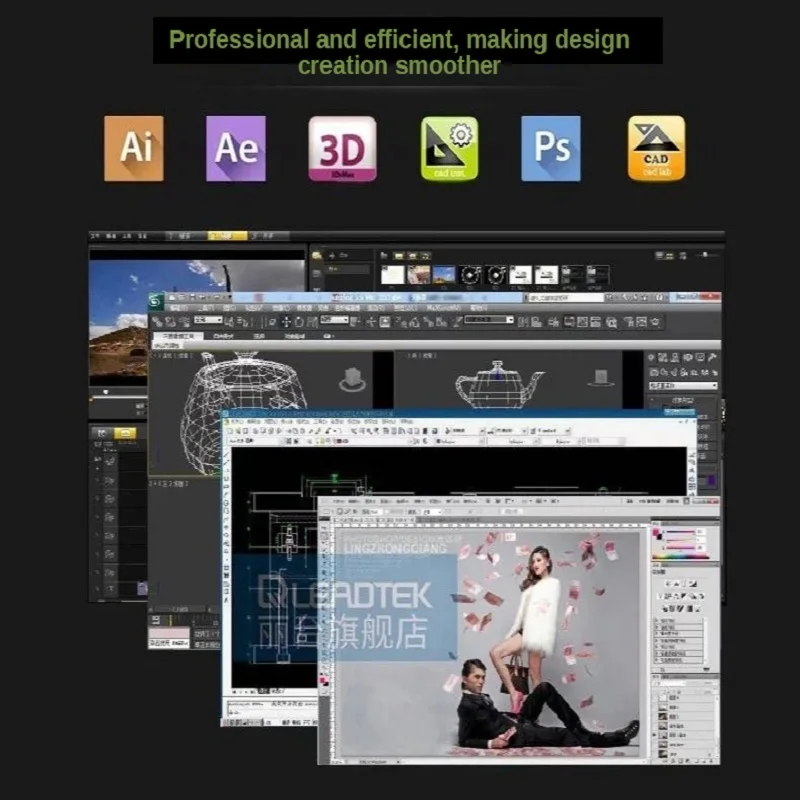Open the blend mode dropdown in Photoshop Layers panel
800x800 pixels.
671,683
